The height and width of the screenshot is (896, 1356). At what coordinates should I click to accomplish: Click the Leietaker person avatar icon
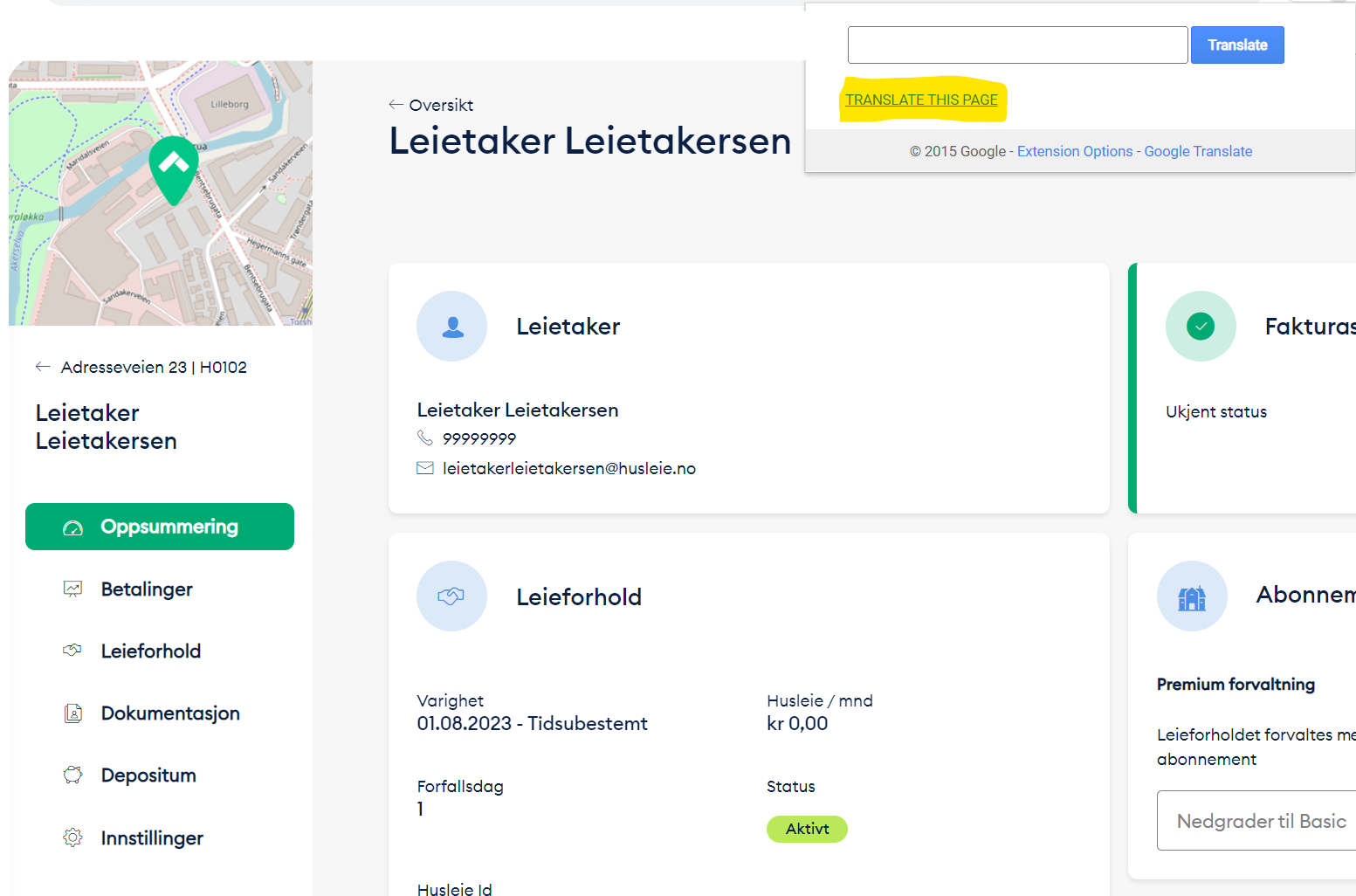(x=451, y=327)
